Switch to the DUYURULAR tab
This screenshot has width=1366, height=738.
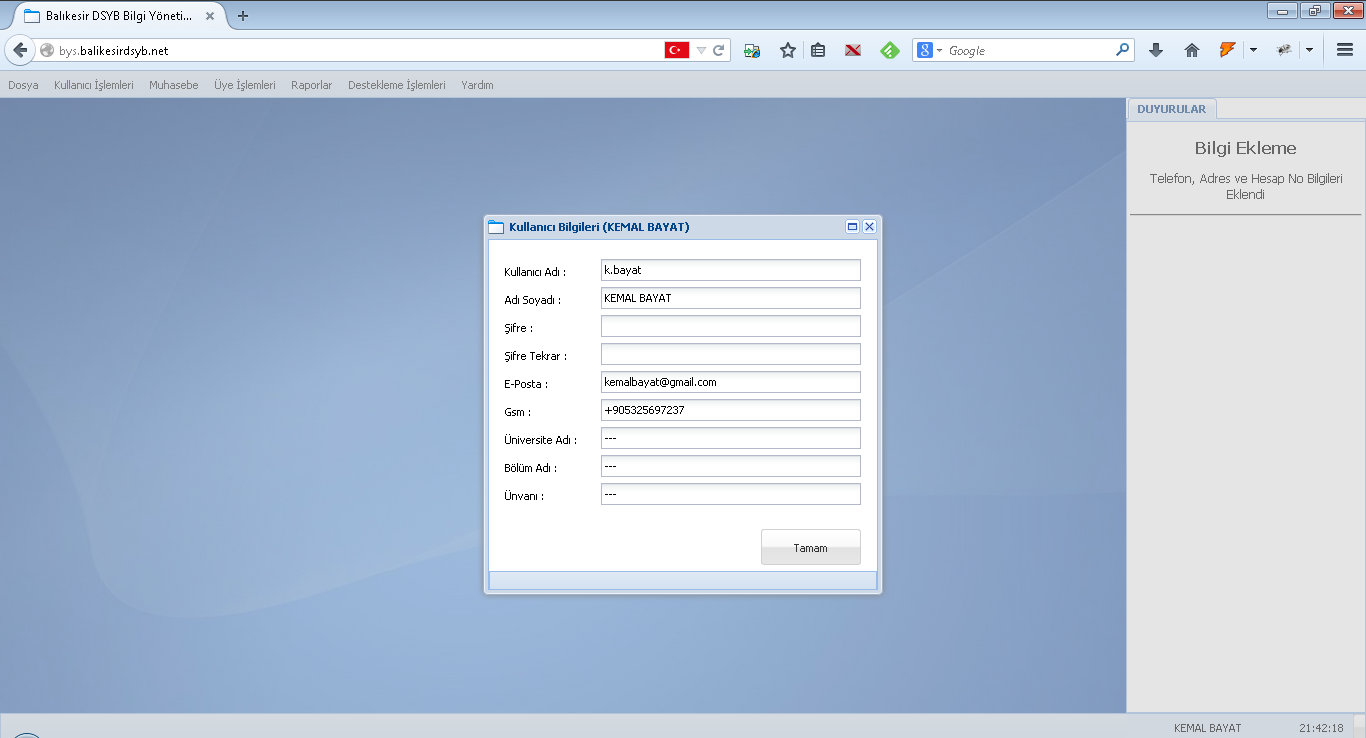pos(1171,109)
